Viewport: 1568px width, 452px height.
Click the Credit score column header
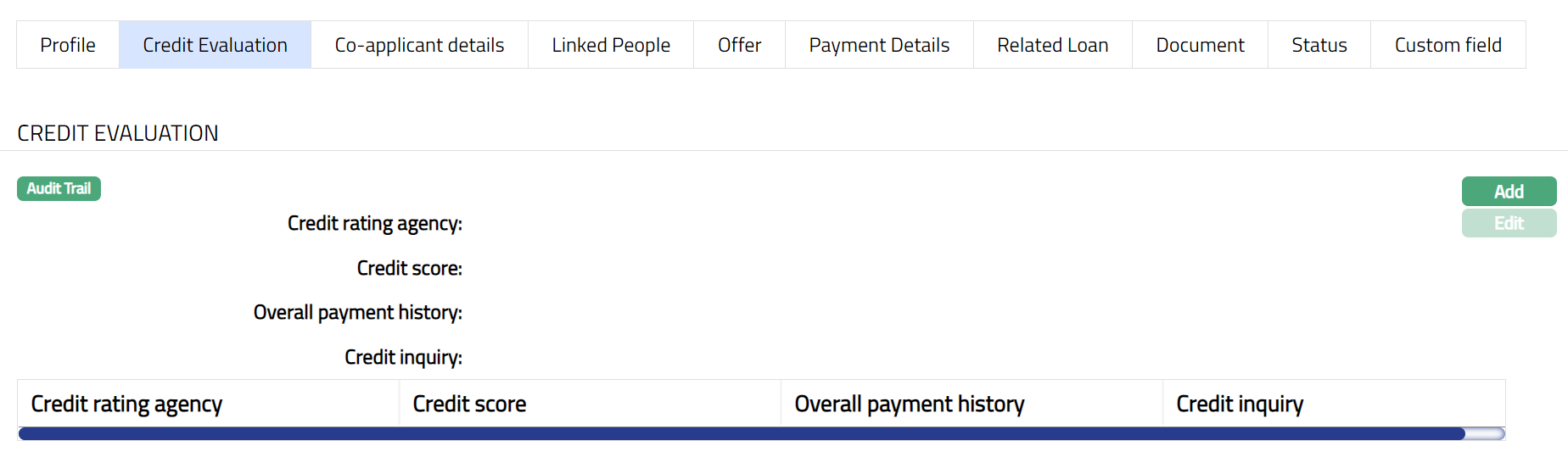coord(469,404)
